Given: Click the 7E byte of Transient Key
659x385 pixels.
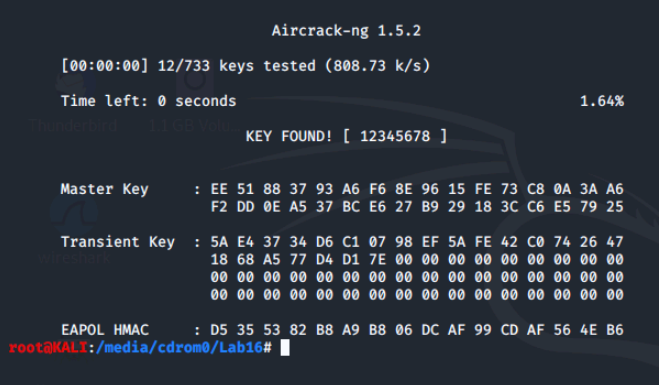Looking at the screenshot, I should pos(377,259).
